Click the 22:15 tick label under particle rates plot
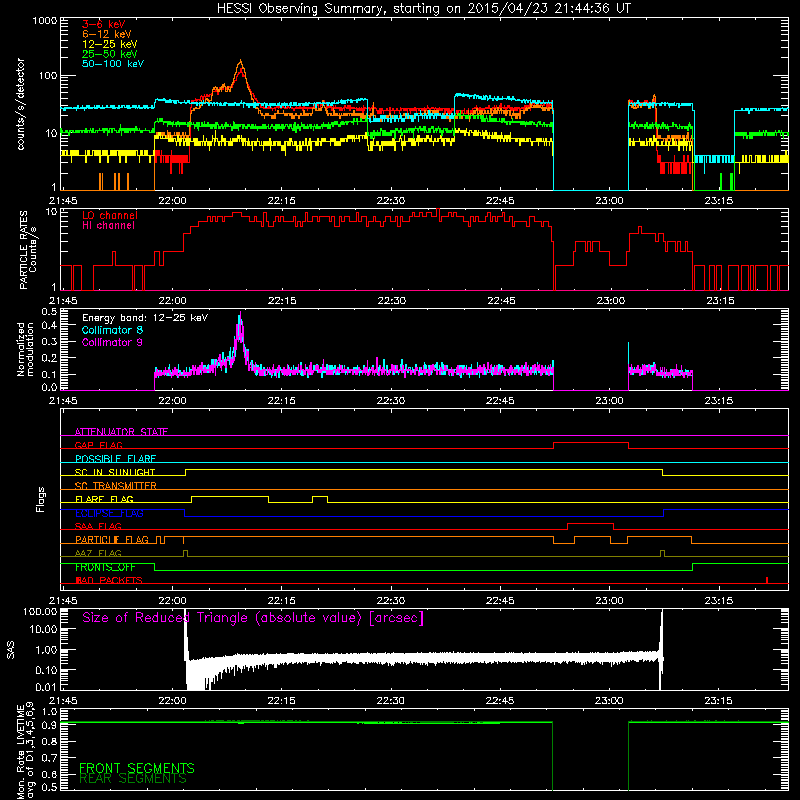 [282, 301]
